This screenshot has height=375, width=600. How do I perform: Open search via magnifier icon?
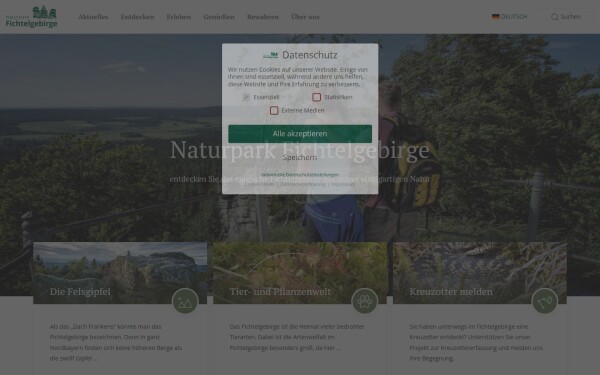554,17
